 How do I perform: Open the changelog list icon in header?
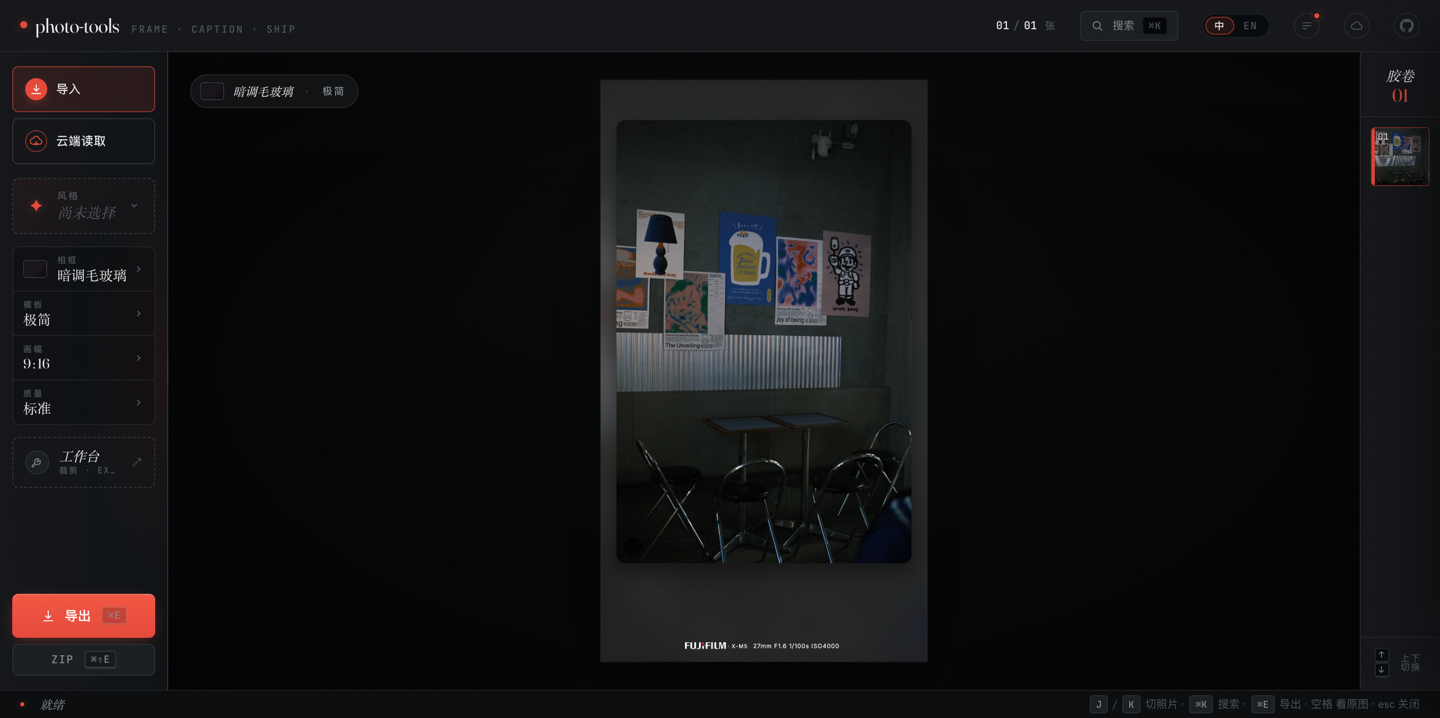pos(1307,26)
